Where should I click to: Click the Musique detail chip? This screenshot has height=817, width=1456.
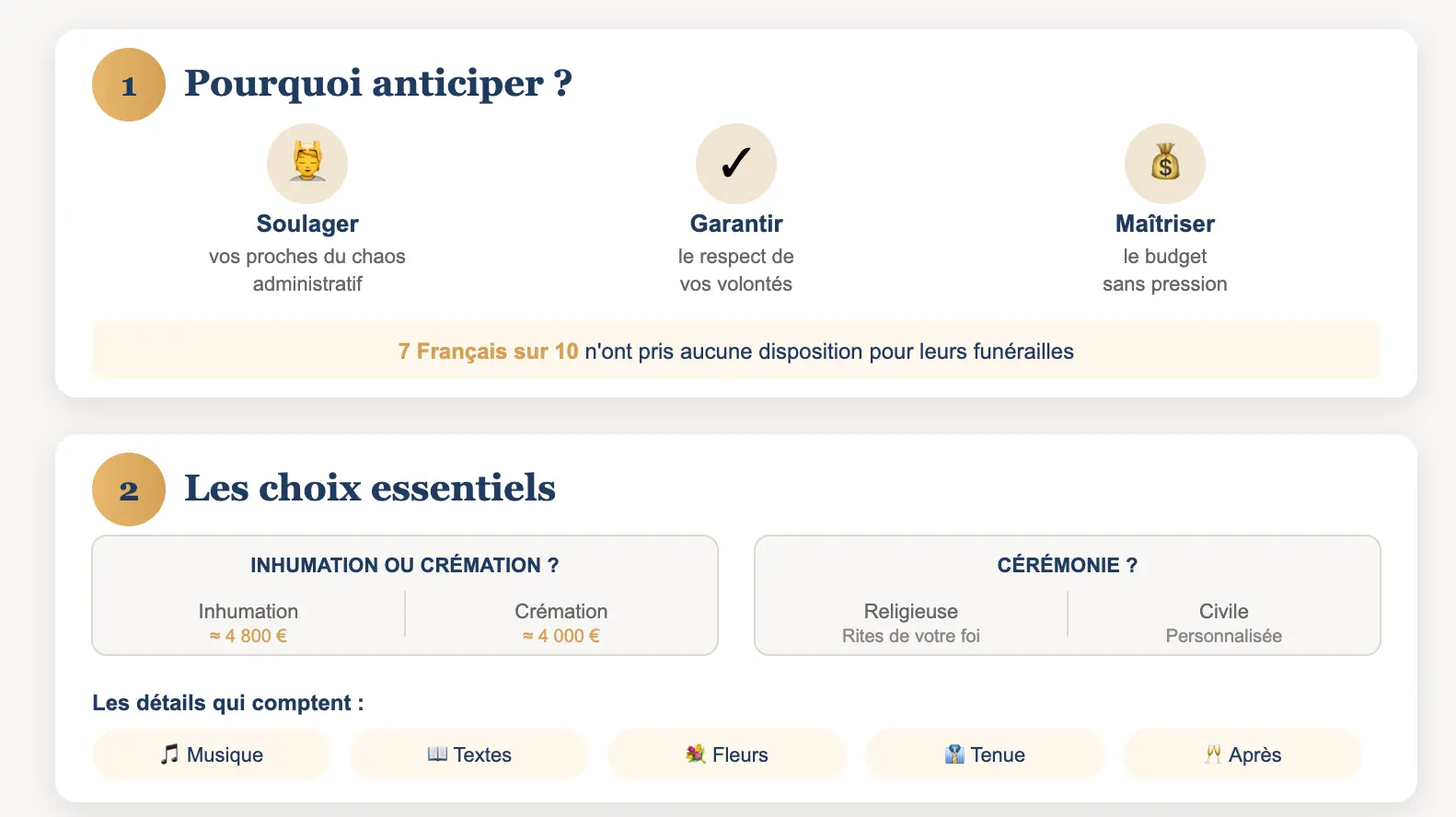212,754
